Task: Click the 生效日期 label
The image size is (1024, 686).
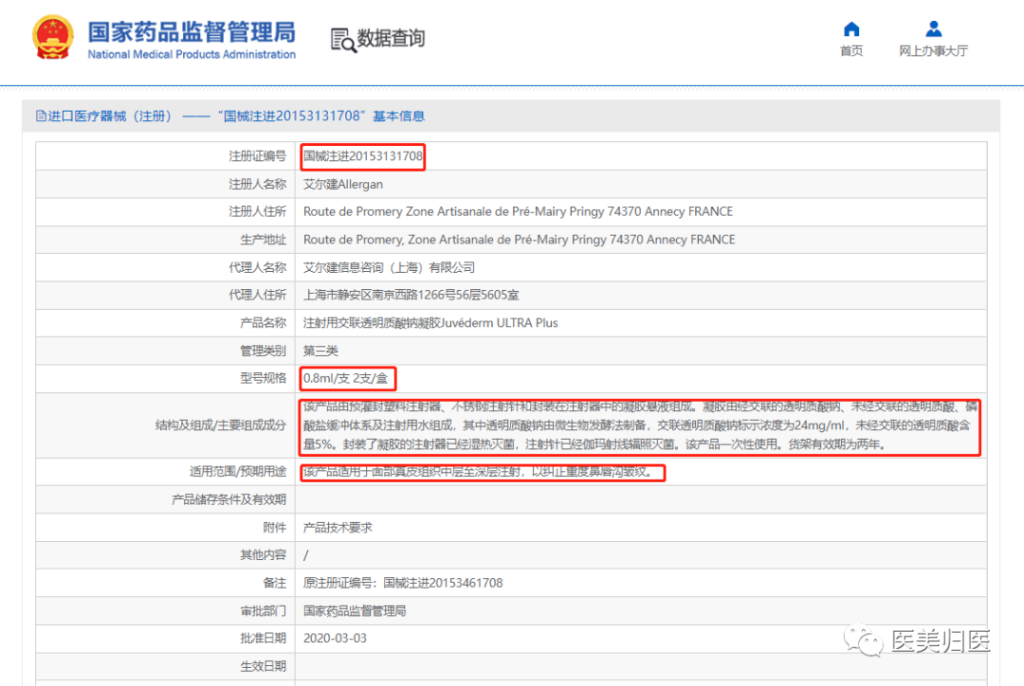Action: [263, 666]
